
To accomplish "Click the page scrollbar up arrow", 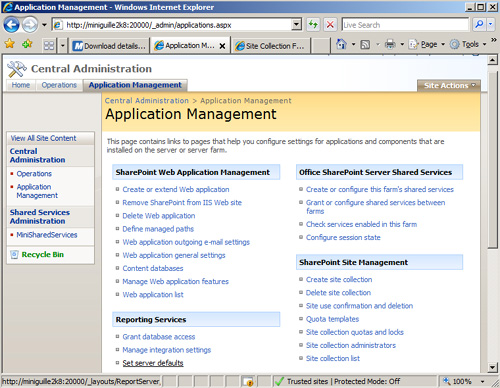I will point(493,60).
